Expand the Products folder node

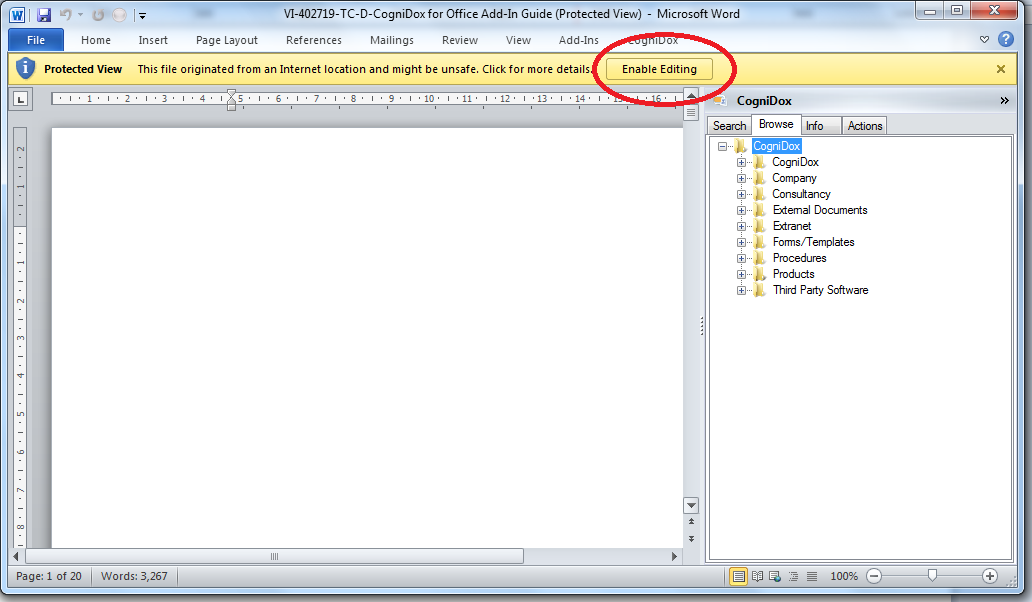(x=742, y=274)
